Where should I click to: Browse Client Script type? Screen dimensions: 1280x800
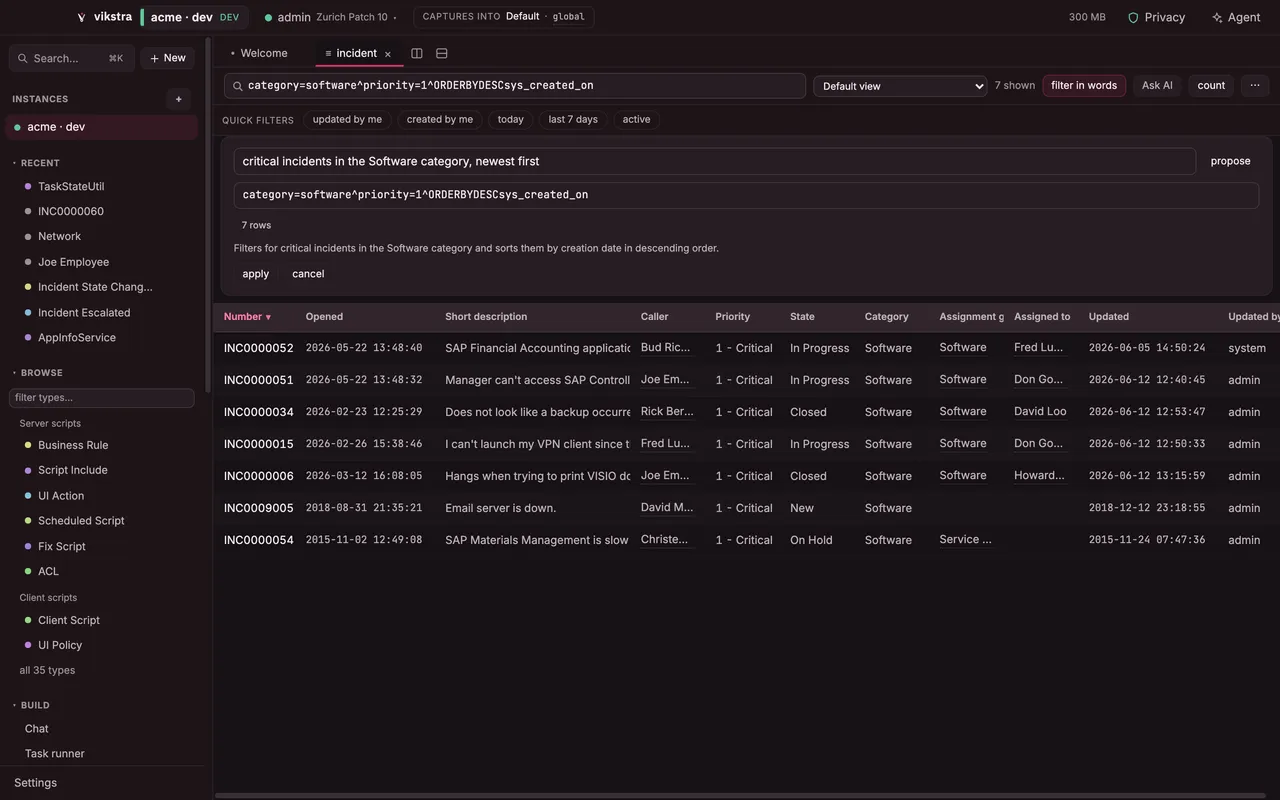(69, 620)
